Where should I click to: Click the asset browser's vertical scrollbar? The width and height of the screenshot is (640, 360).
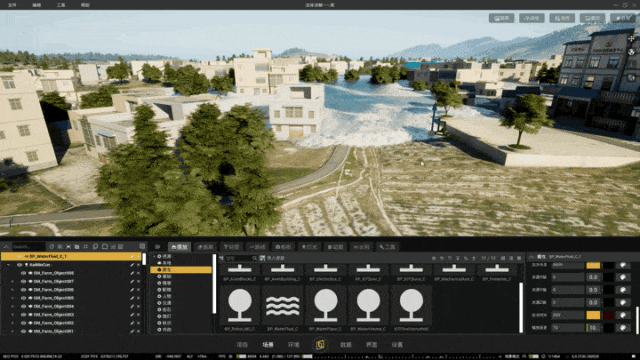pyautogui.click(x=521, y=307)
